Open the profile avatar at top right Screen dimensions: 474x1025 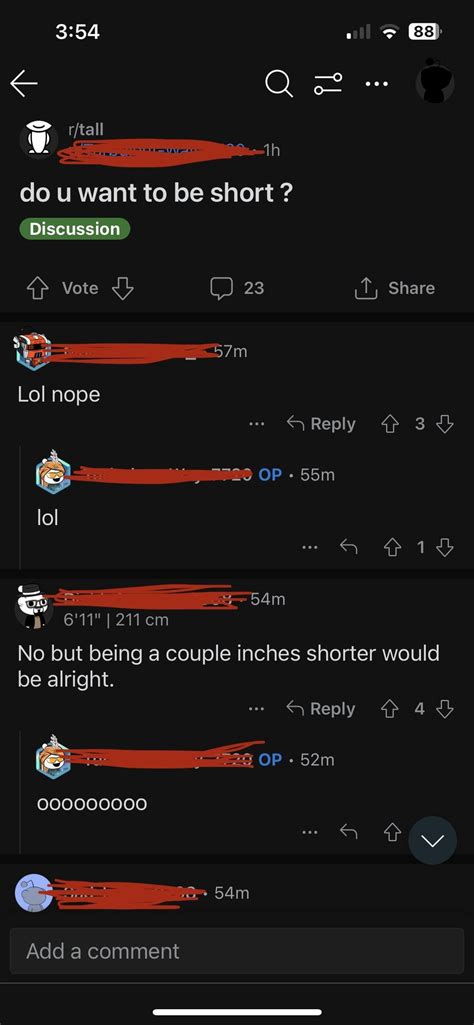tap(435, 81)
